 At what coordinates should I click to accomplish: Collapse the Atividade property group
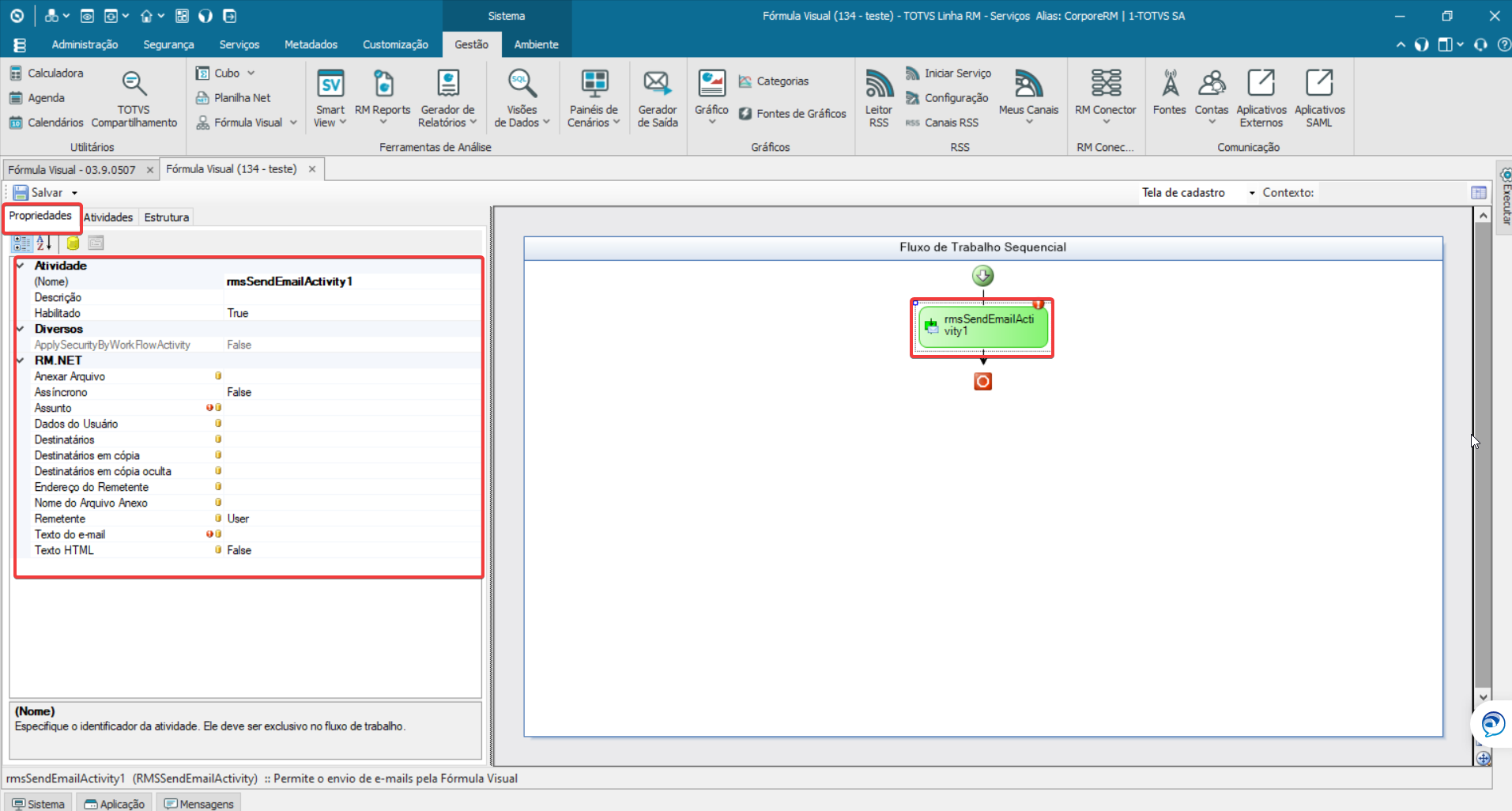(21, 266)
